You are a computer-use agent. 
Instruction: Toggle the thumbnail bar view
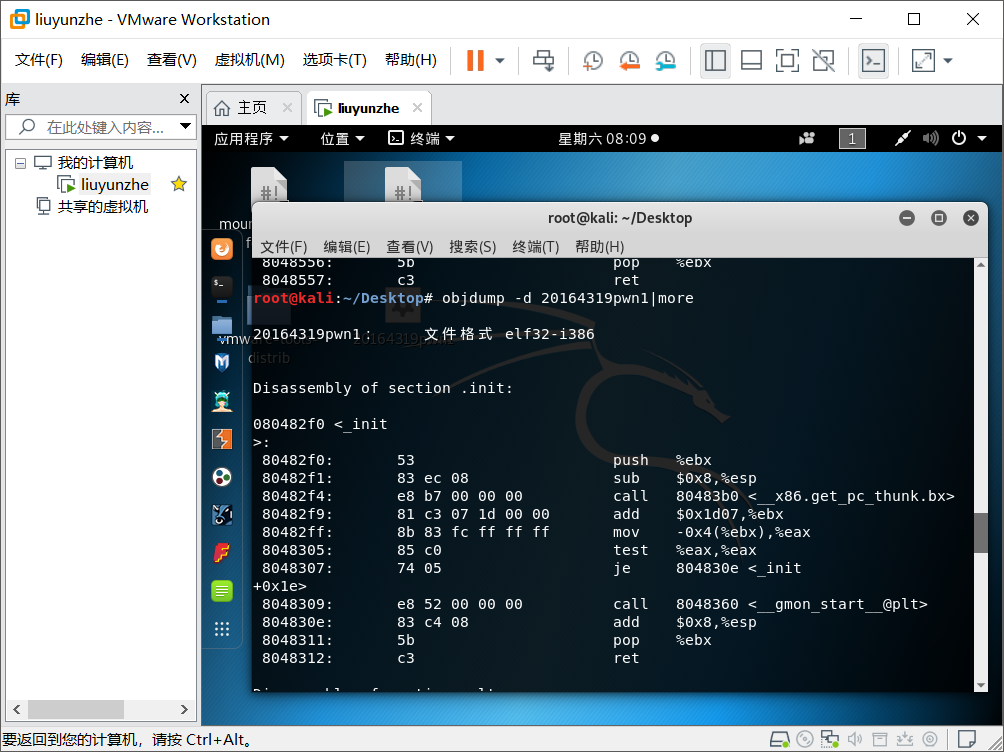point(751,61)
